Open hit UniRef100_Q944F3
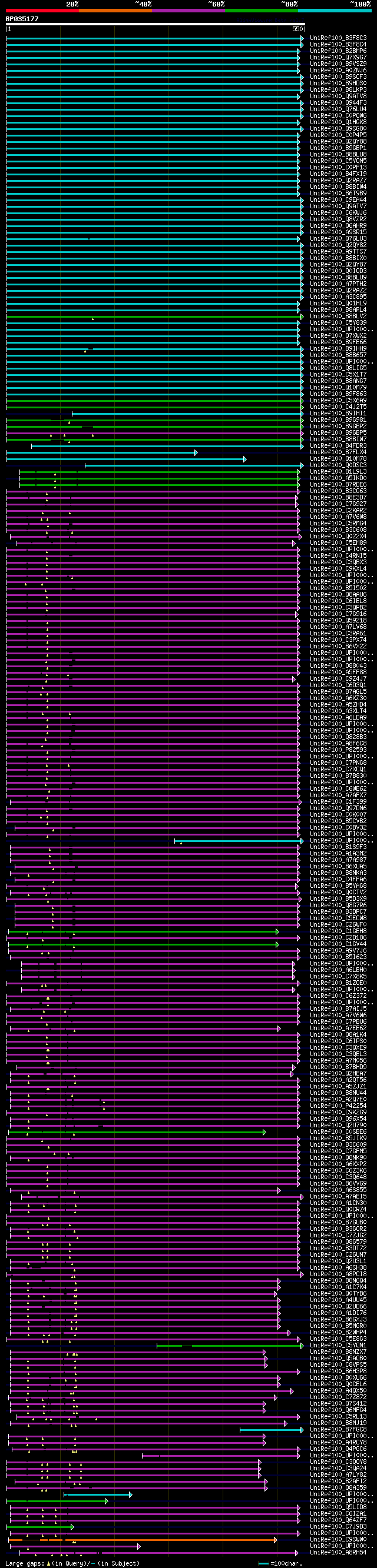377x1568 pixels. (x=338, y=103)
